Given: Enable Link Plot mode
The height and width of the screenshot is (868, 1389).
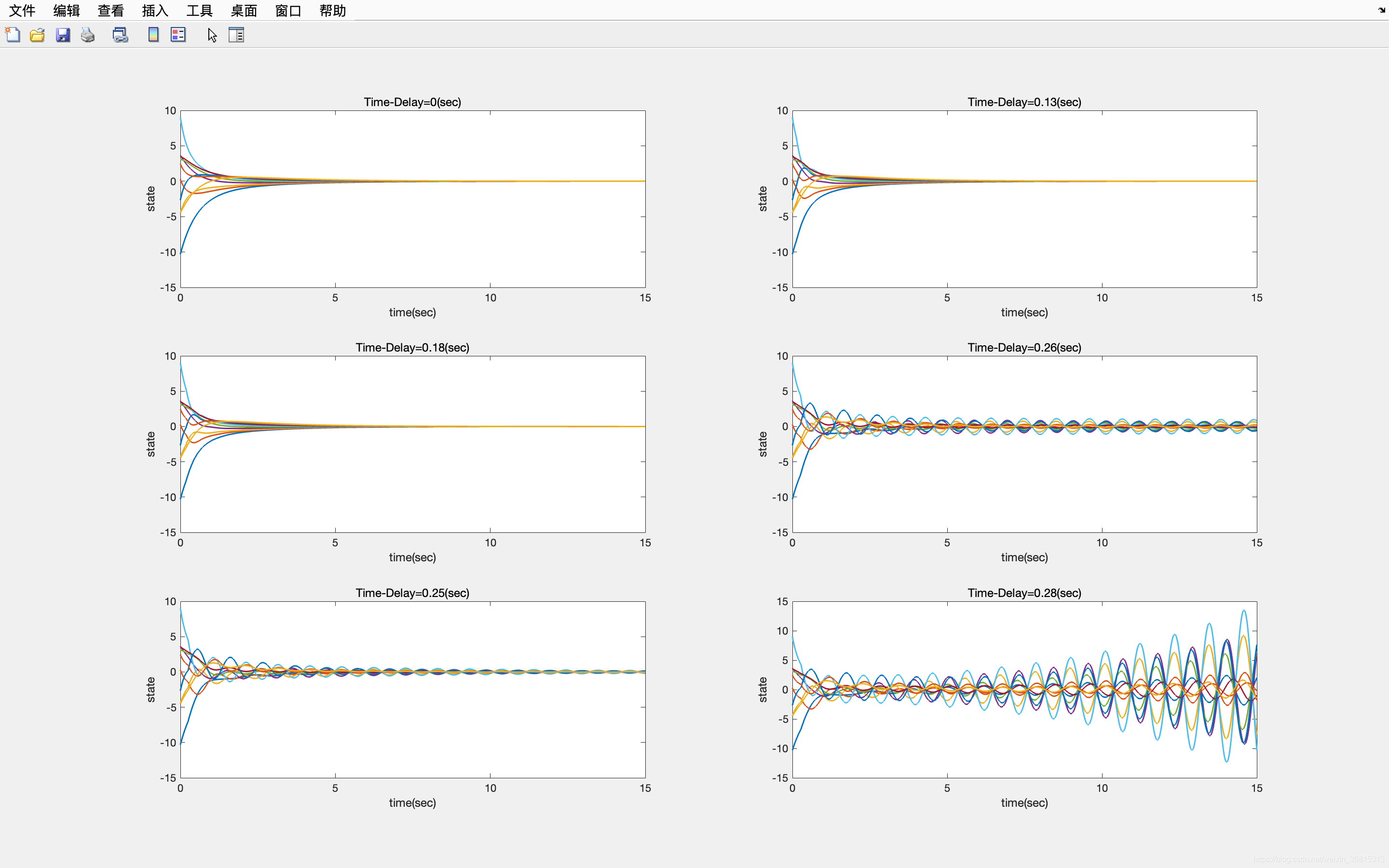Looking at the screenshot, I should 120,34.
